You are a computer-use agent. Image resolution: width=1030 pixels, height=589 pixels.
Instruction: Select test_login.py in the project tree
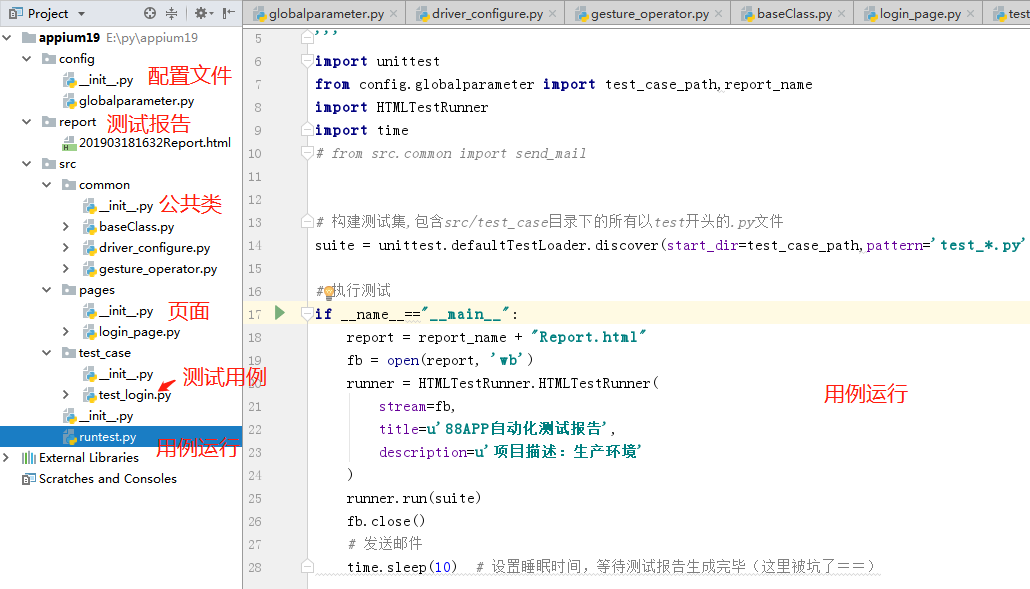pos(135,395)
